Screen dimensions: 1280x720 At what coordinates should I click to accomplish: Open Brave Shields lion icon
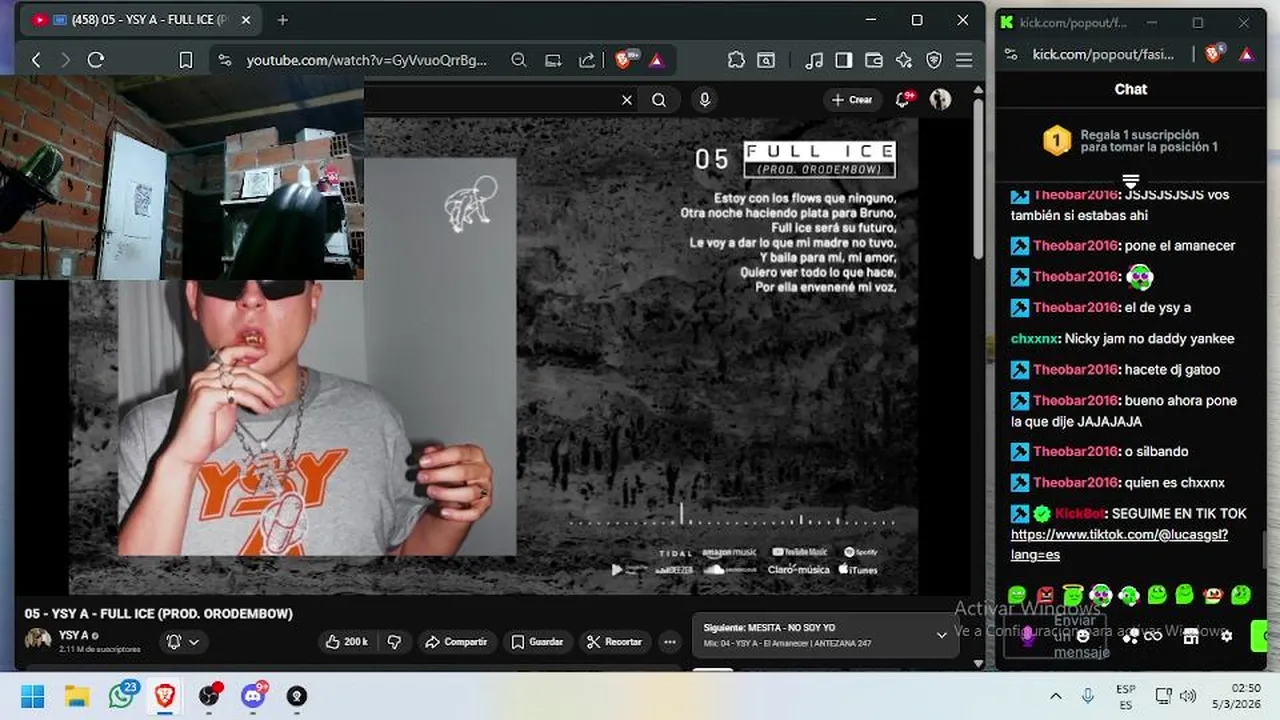[625, 60]
